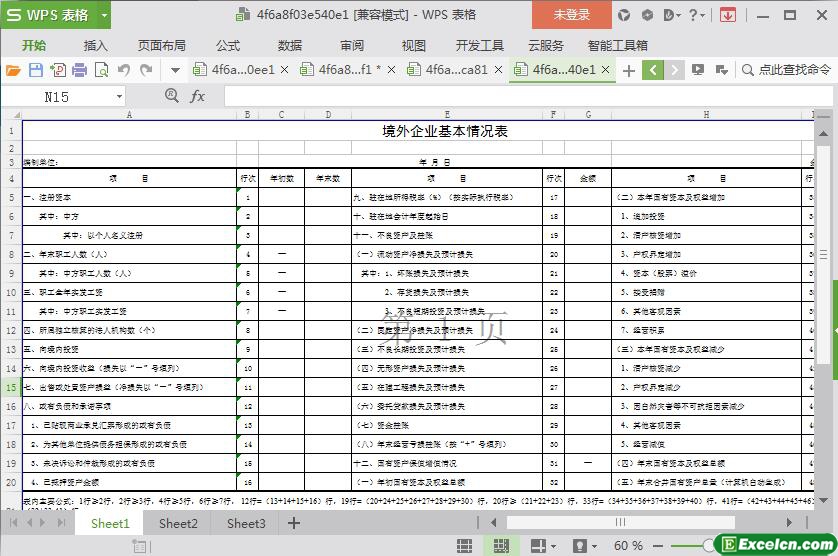The image size is (838, 556).
Task: Open the 审阅 ribbon tab
Action: pyautogui.click(x=352, y=45)
